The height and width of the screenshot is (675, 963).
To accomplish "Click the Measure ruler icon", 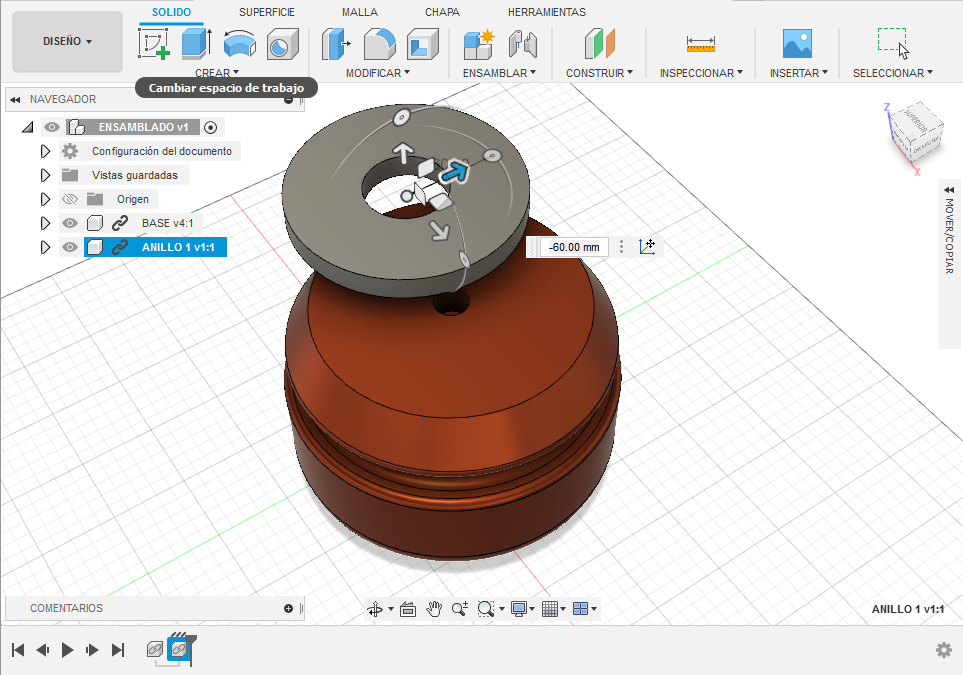I will click(x=700, y=44).
